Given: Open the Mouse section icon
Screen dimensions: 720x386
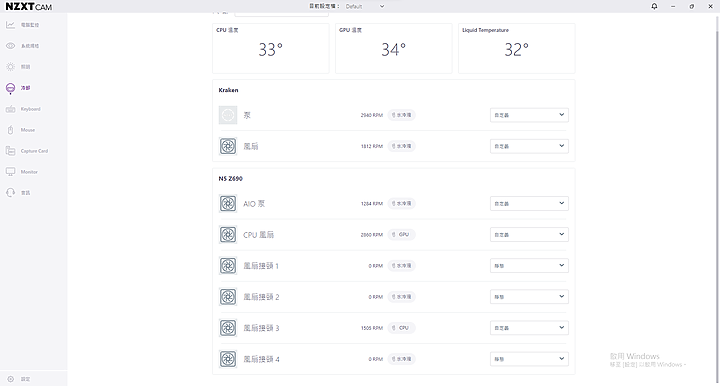Looking at the screenshot, I should click(11, 130).
